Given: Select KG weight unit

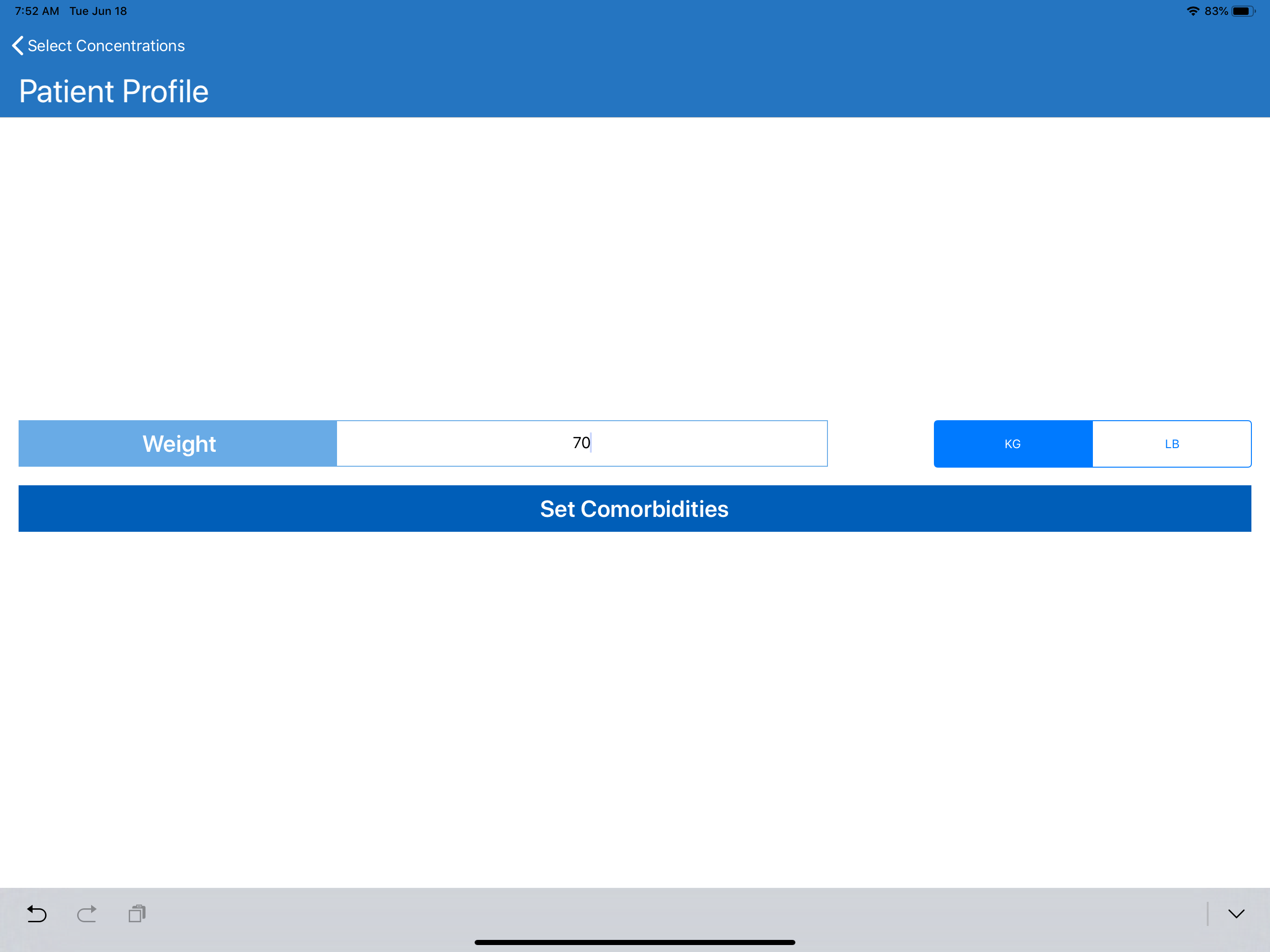Looking at the screenshot, I should (1013, 444).
